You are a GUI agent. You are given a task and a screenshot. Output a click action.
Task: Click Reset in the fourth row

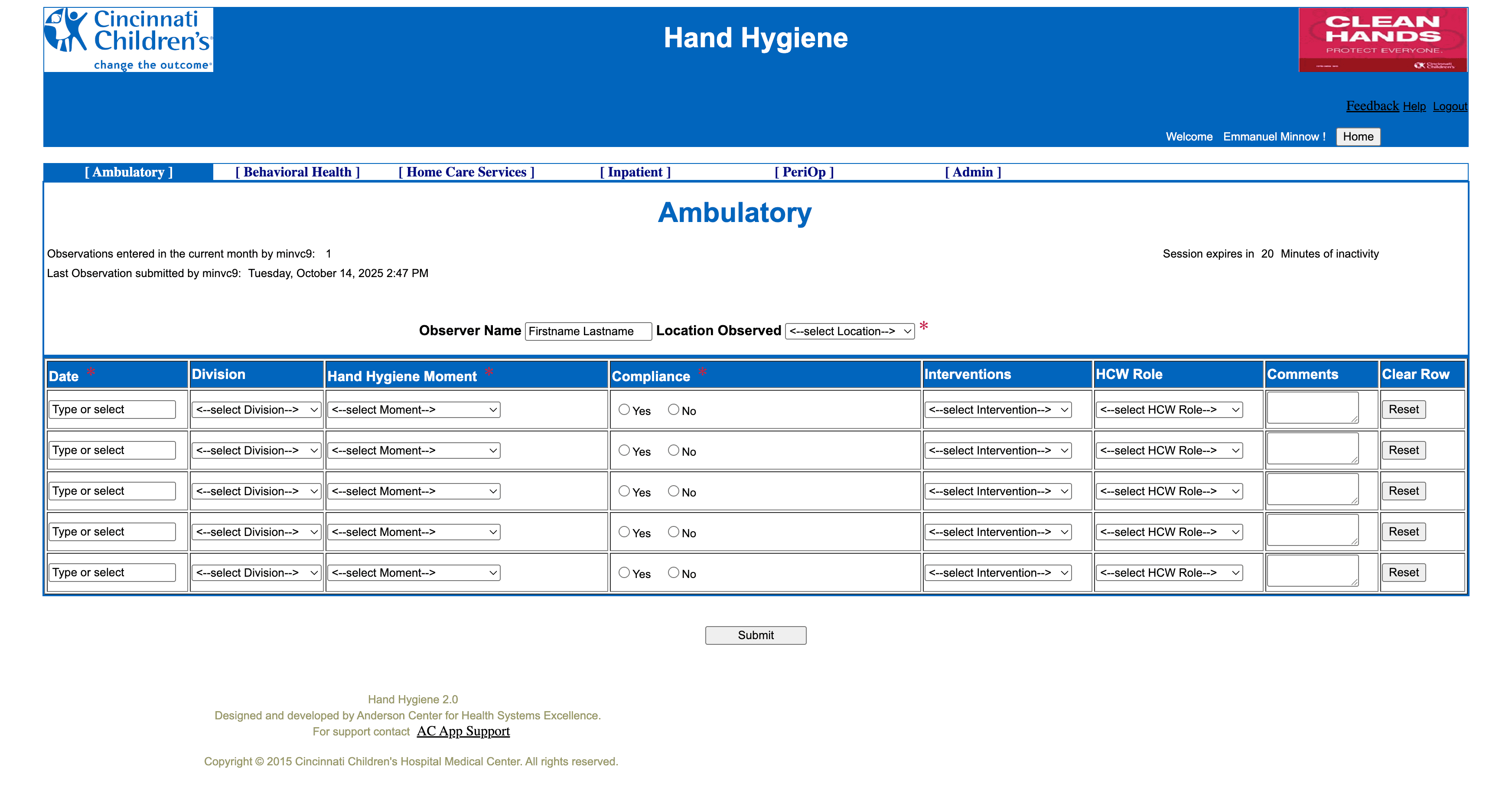(1404, 532)
